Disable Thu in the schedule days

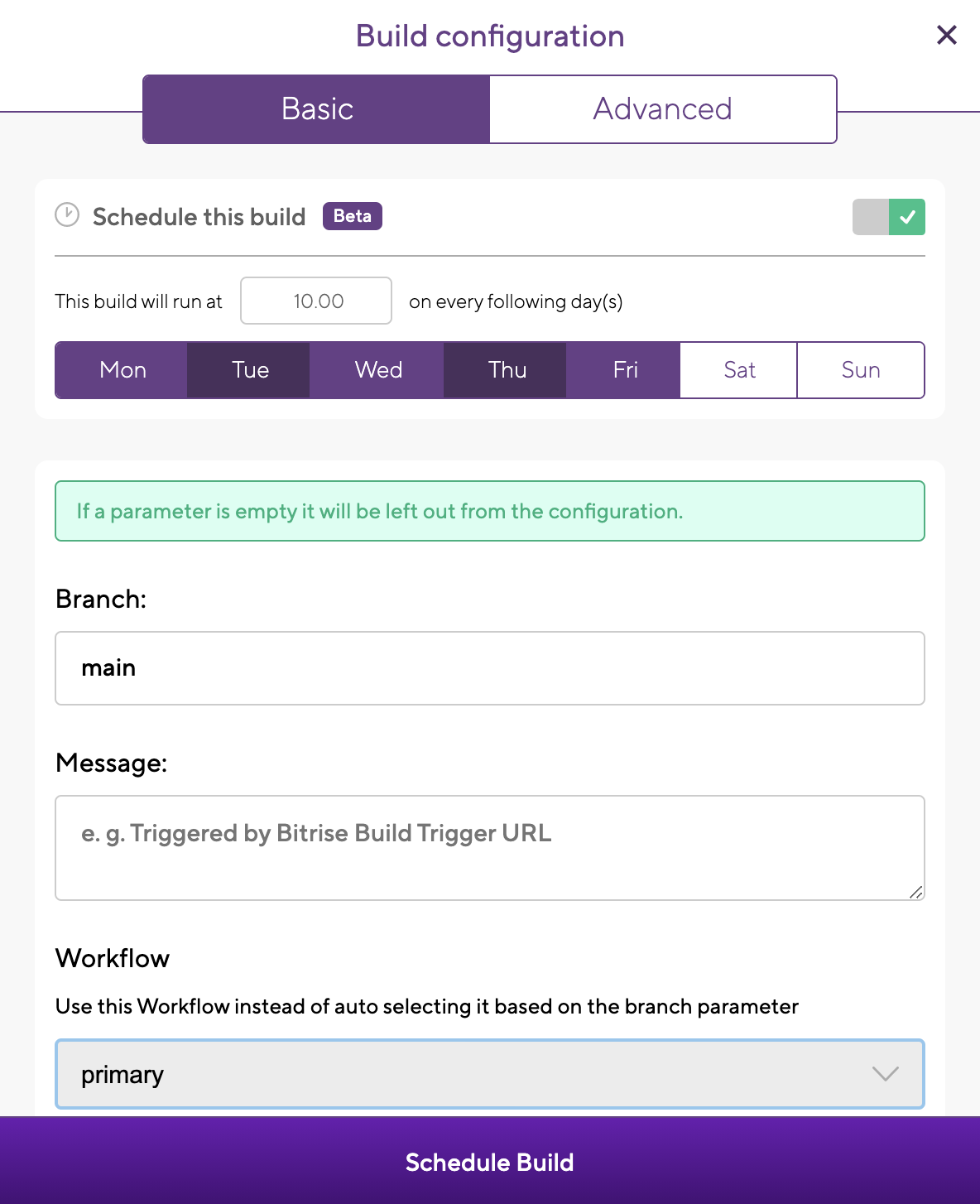(x=507, y=370)
